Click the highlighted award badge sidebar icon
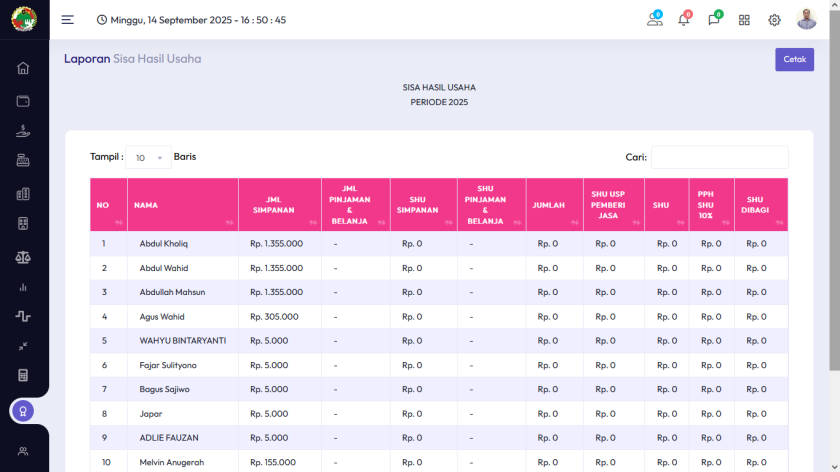 coord(23,411)
